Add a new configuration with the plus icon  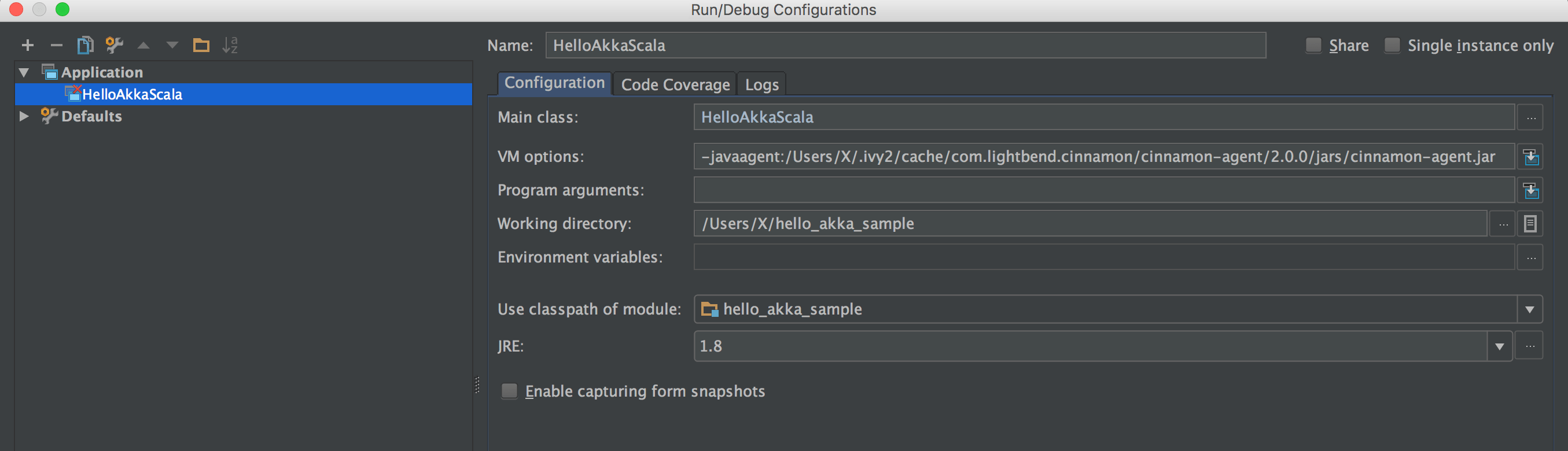pyautogui.click(x=27, y=45)
